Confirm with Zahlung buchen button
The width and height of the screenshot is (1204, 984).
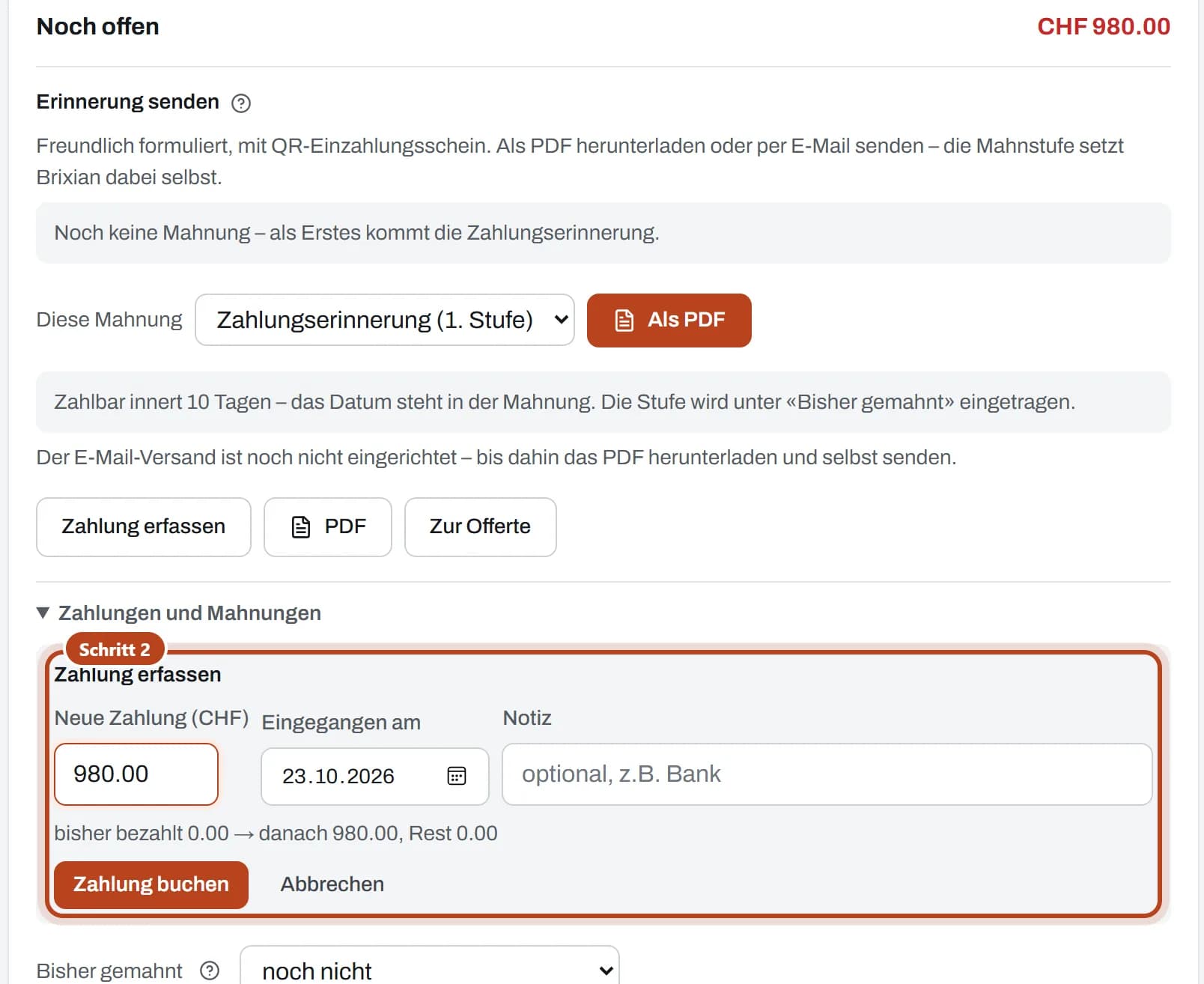pos(151,884)
